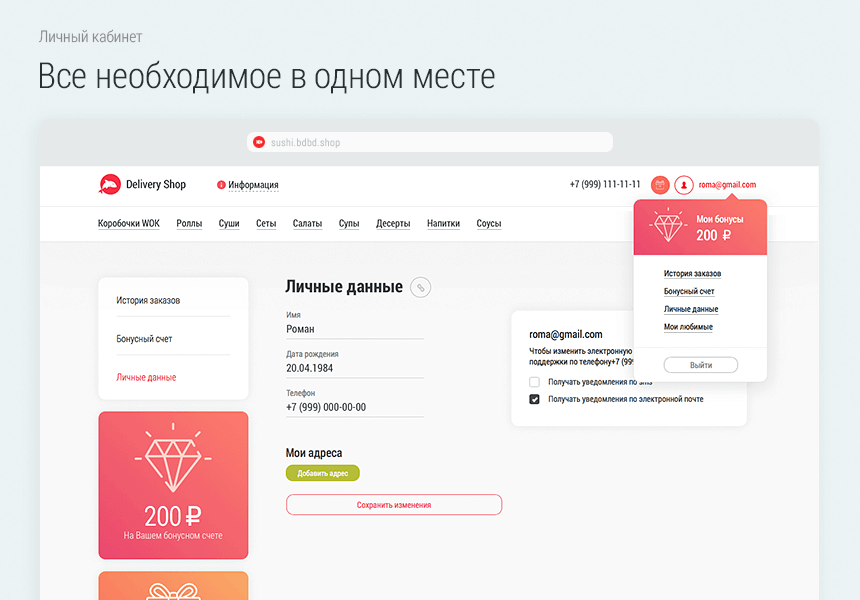
Task: Enable SMS notifications checkbox
Action: (x=534, y=381)
